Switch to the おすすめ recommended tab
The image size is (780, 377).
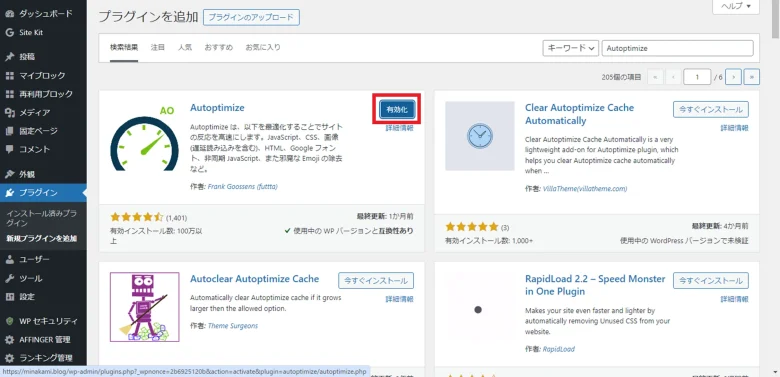pos(219,48)
